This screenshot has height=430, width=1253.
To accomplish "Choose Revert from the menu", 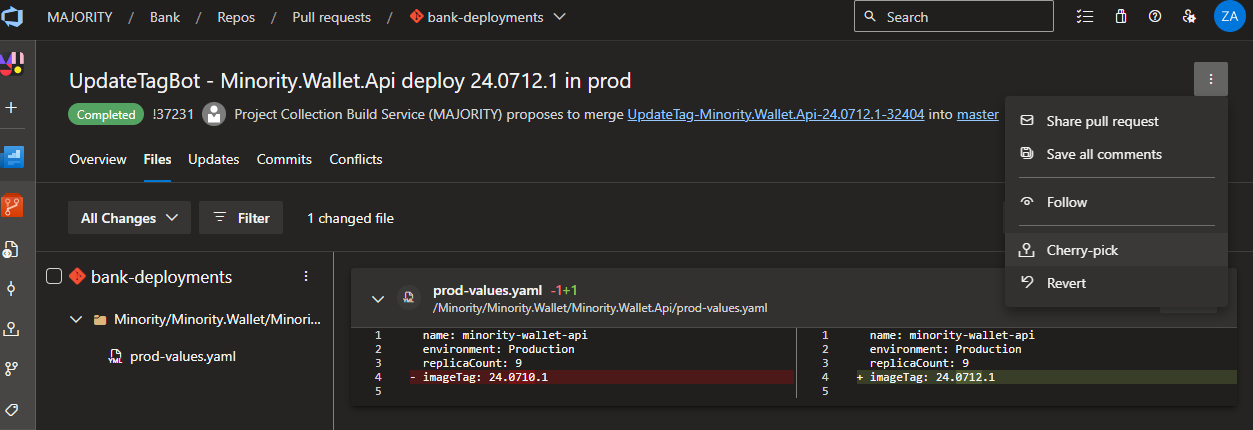I will (1066, 283).
